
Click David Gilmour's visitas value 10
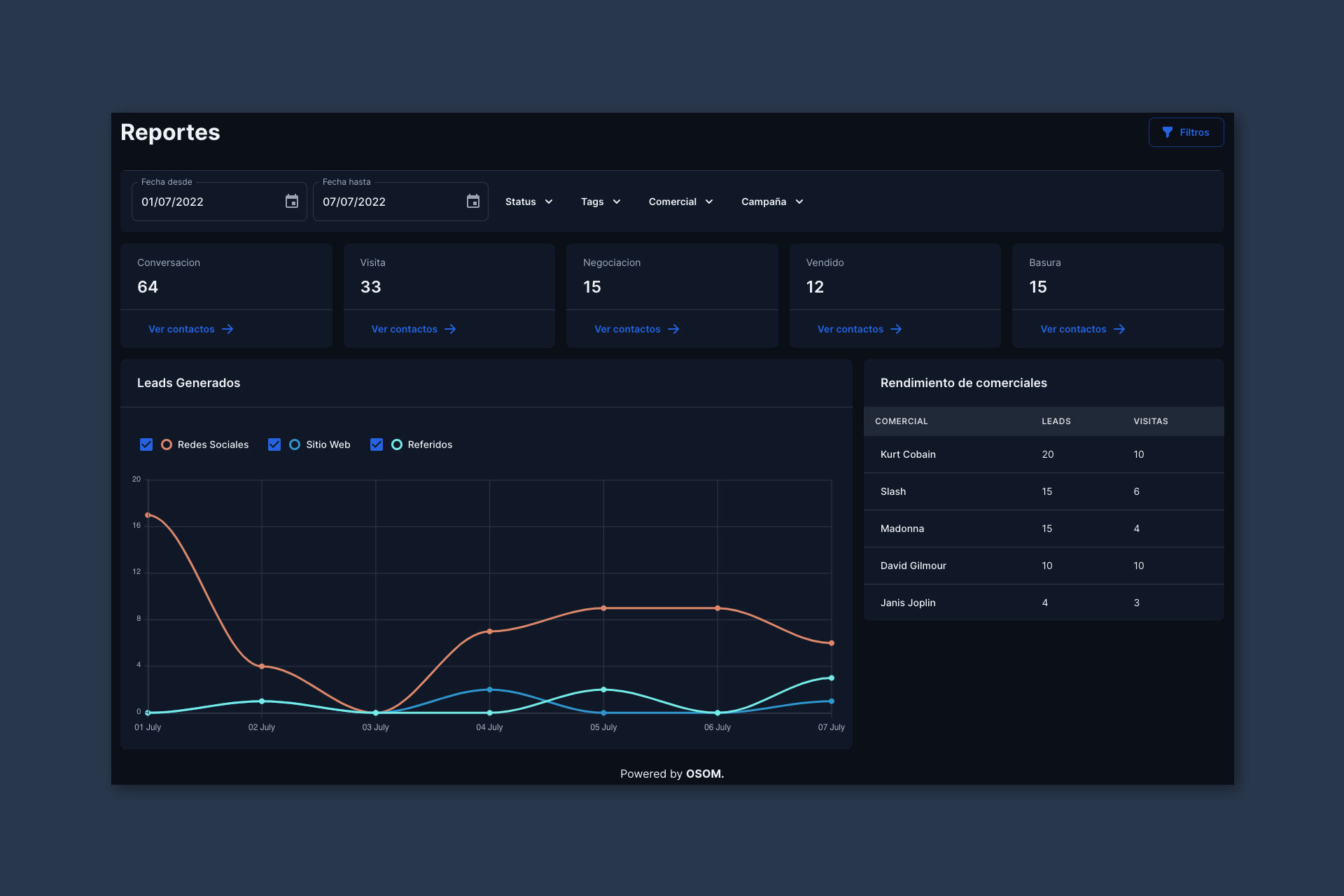click(x=1139, y=566)
